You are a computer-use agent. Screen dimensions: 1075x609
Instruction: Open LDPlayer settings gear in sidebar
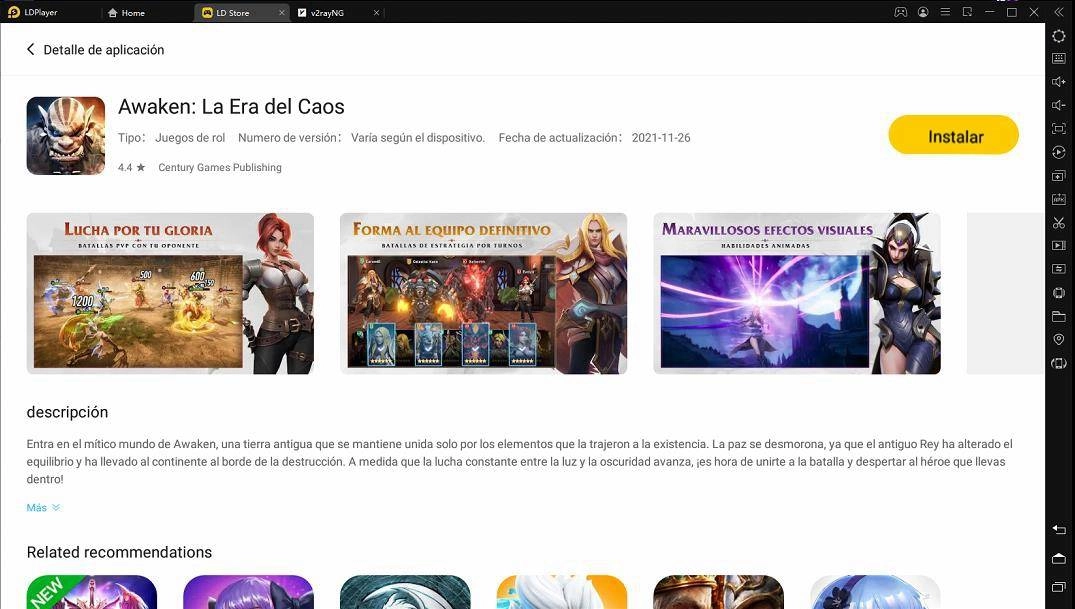tap(1059, 36)
